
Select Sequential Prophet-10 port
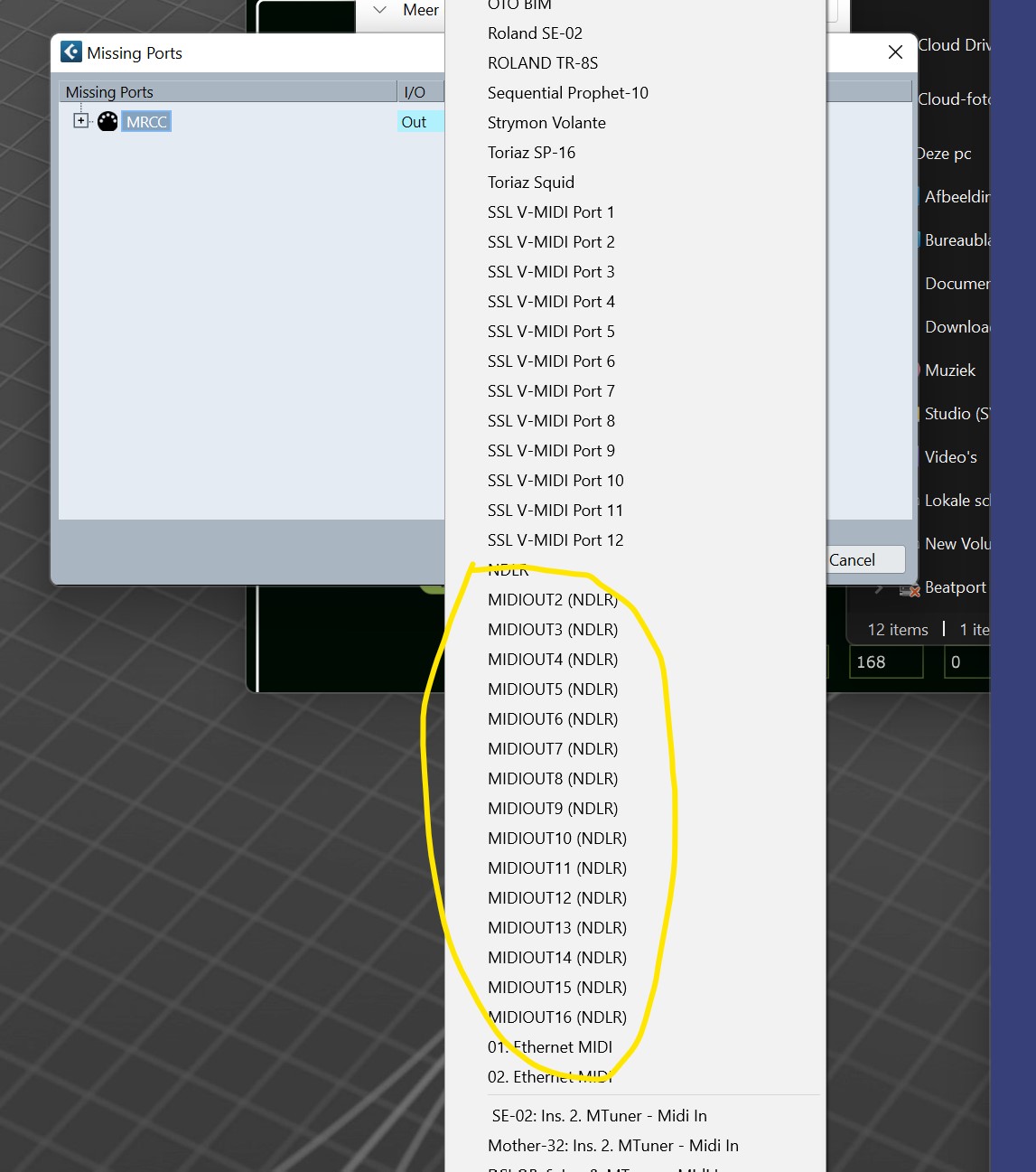click(x=567, y=93)
